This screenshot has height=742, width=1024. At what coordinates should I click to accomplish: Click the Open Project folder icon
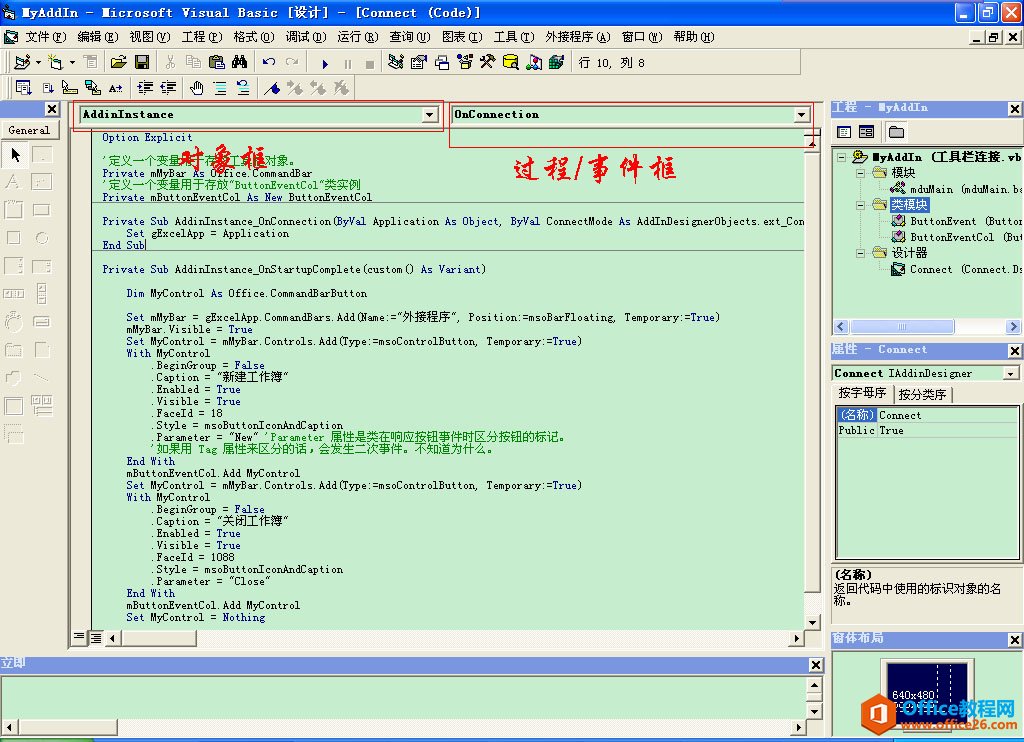click(x=118, y=62)
